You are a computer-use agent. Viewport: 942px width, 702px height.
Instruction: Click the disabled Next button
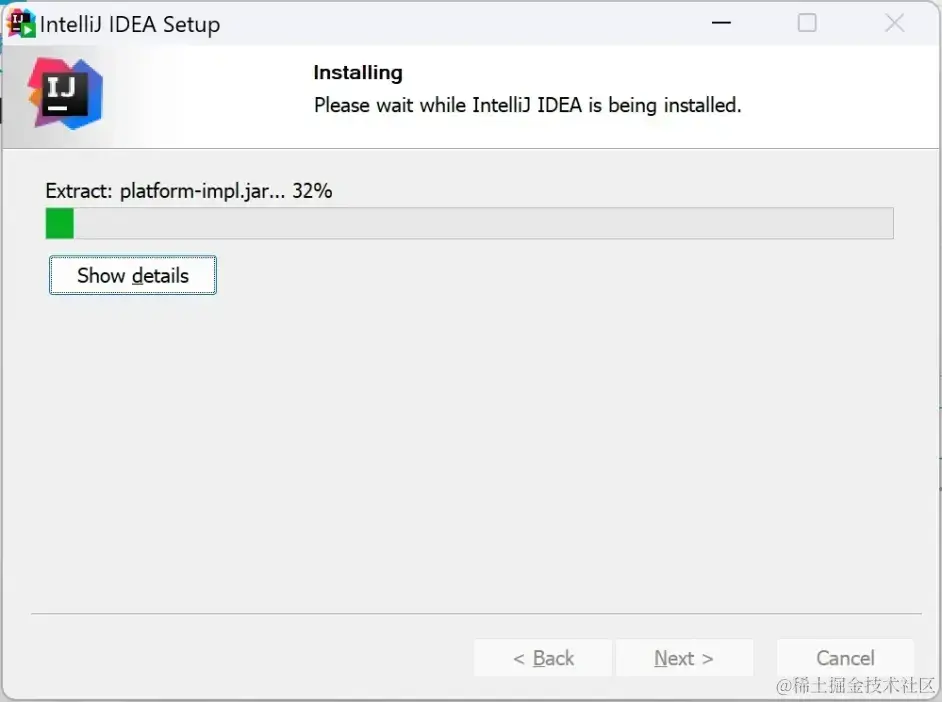(684, 658)
